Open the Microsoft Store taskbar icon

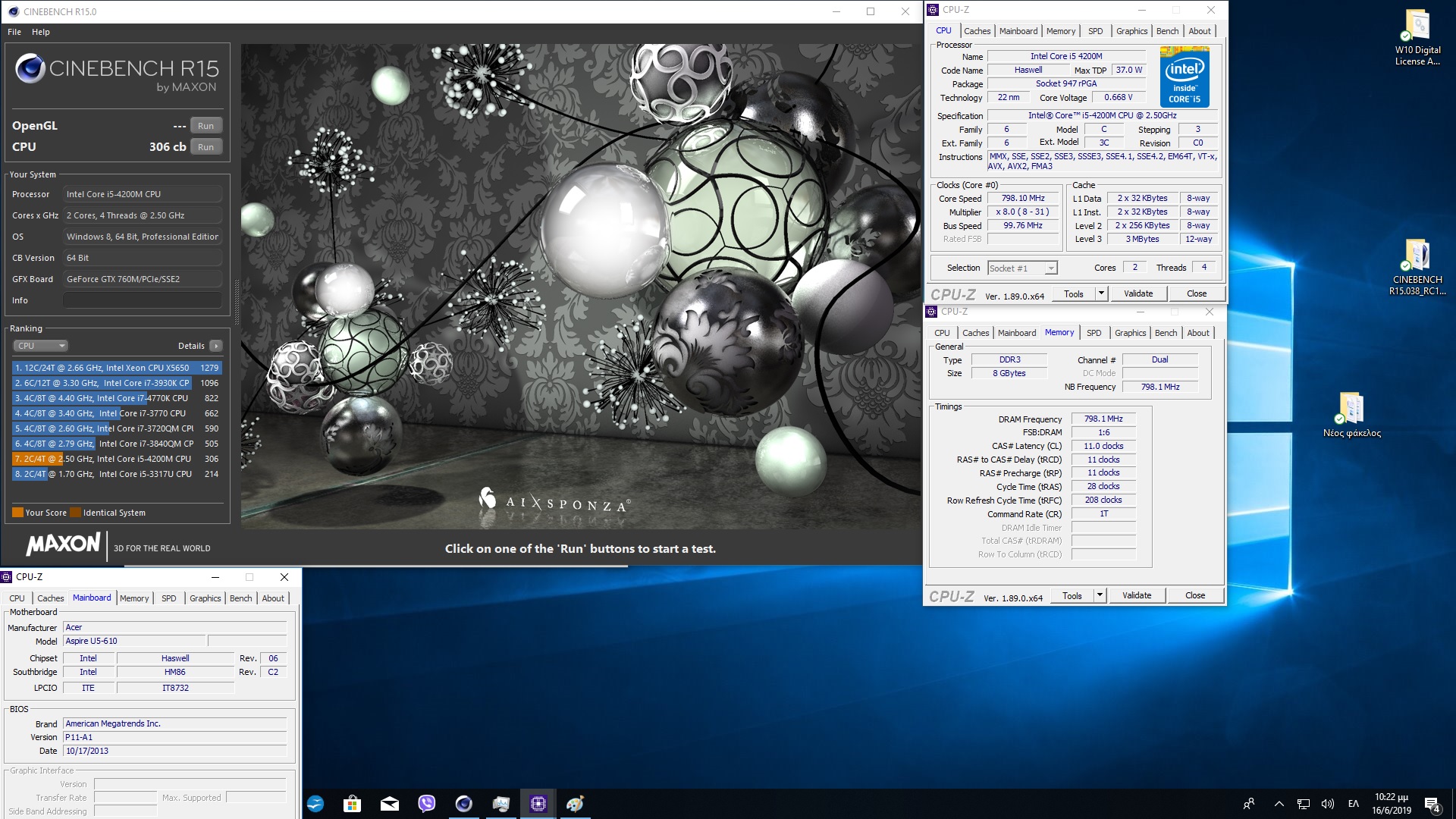tap(352, 804)
